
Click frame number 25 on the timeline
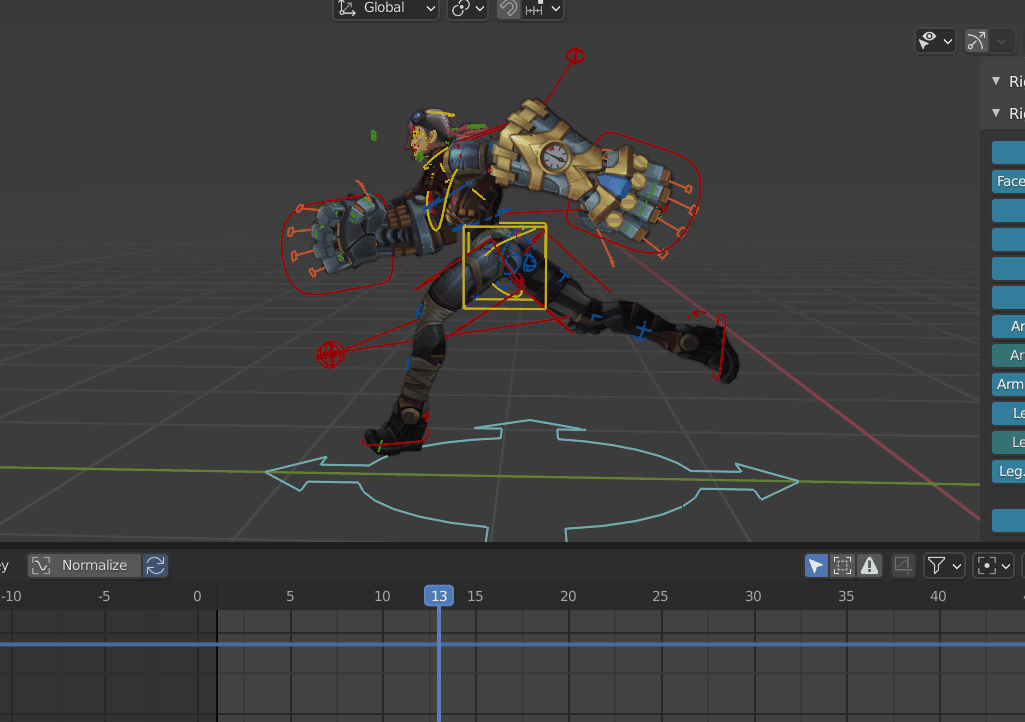(x=660, y=596)
